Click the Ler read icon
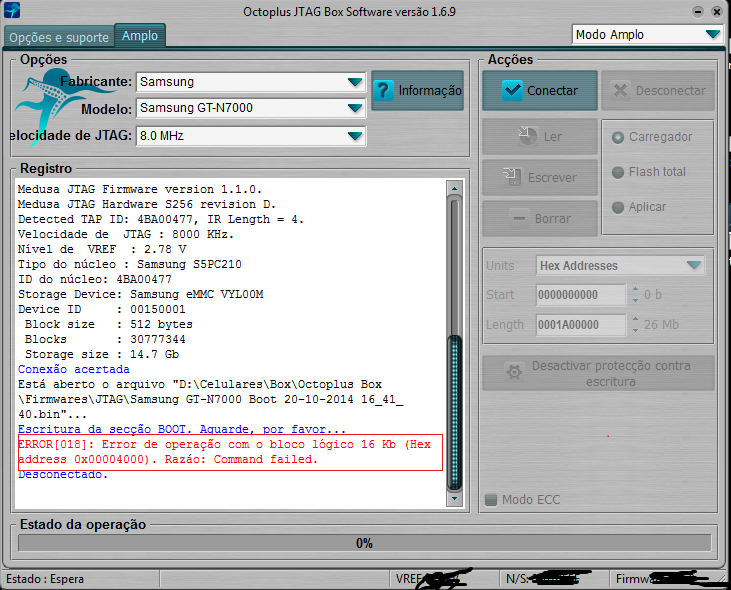The width and height of the screenshot is (731, 590). (528, 136)
